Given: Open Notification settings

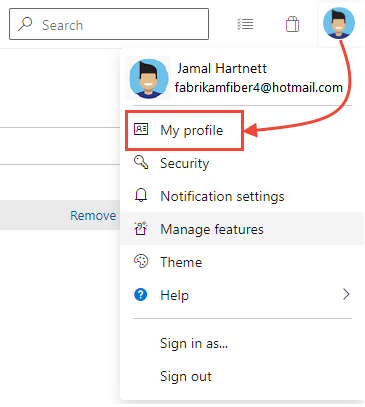Looking at the screenshot, I should pos(242,196).
